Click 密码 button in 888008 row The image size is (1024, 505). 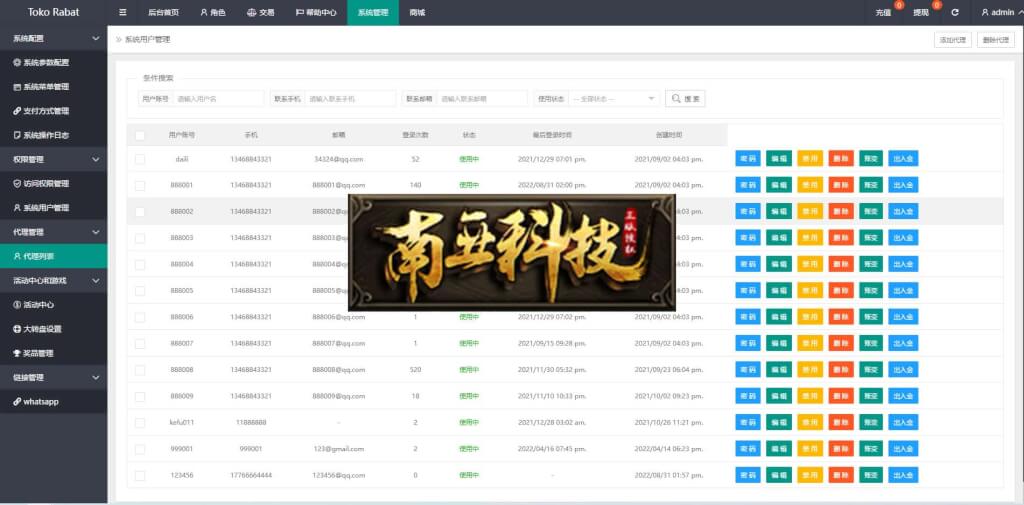(x=748, y=370)
